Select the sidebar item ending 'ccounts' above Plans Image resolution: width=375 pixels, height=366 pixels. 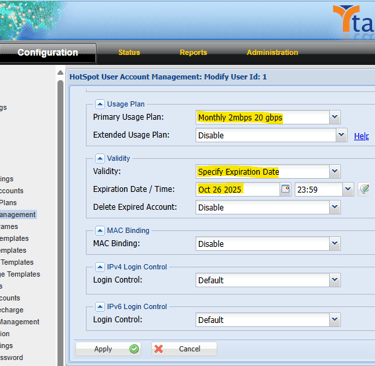pos(12,191)
